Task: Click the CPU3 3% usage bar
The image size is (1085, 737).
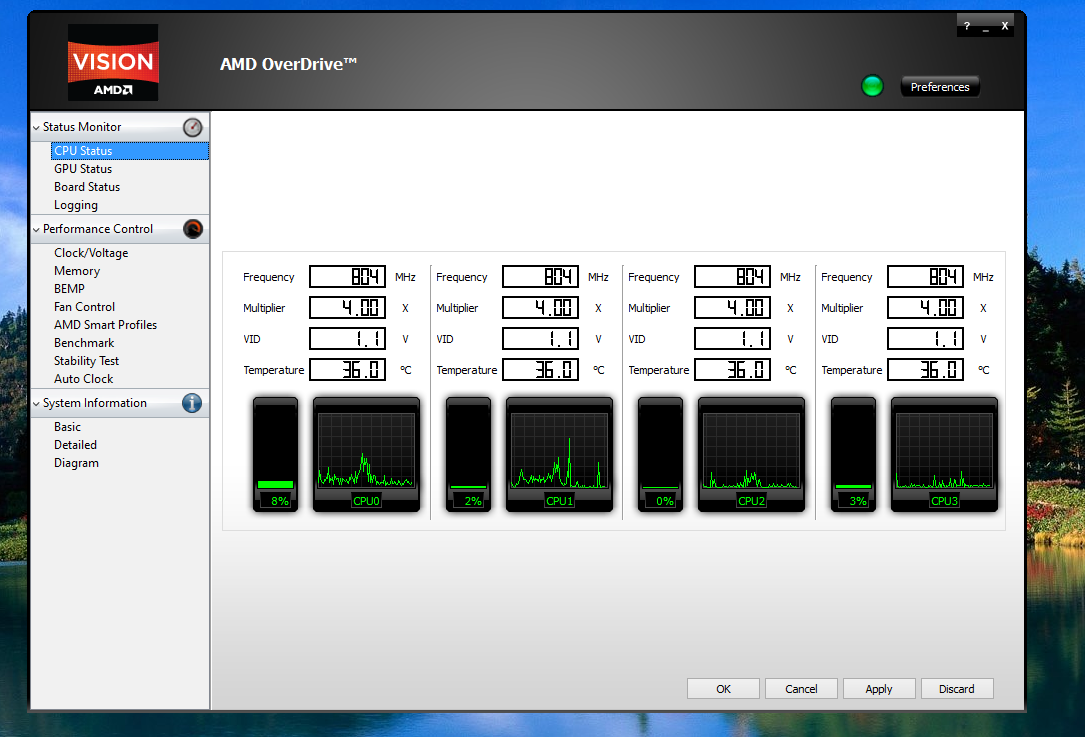Action: [x=853, y=455]
